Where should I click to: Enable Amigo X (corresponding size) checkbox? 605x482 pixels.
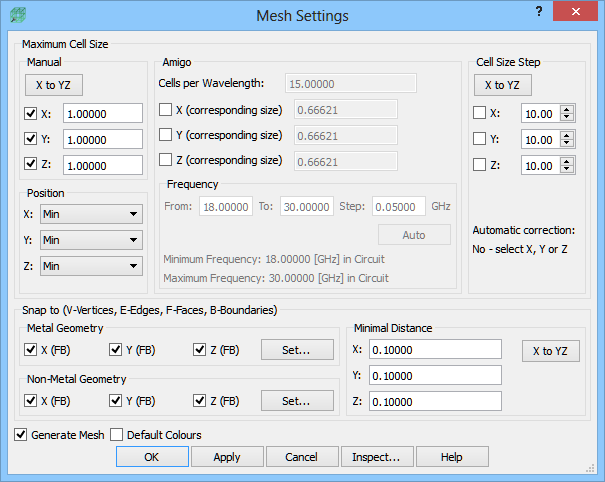[166, 110]
